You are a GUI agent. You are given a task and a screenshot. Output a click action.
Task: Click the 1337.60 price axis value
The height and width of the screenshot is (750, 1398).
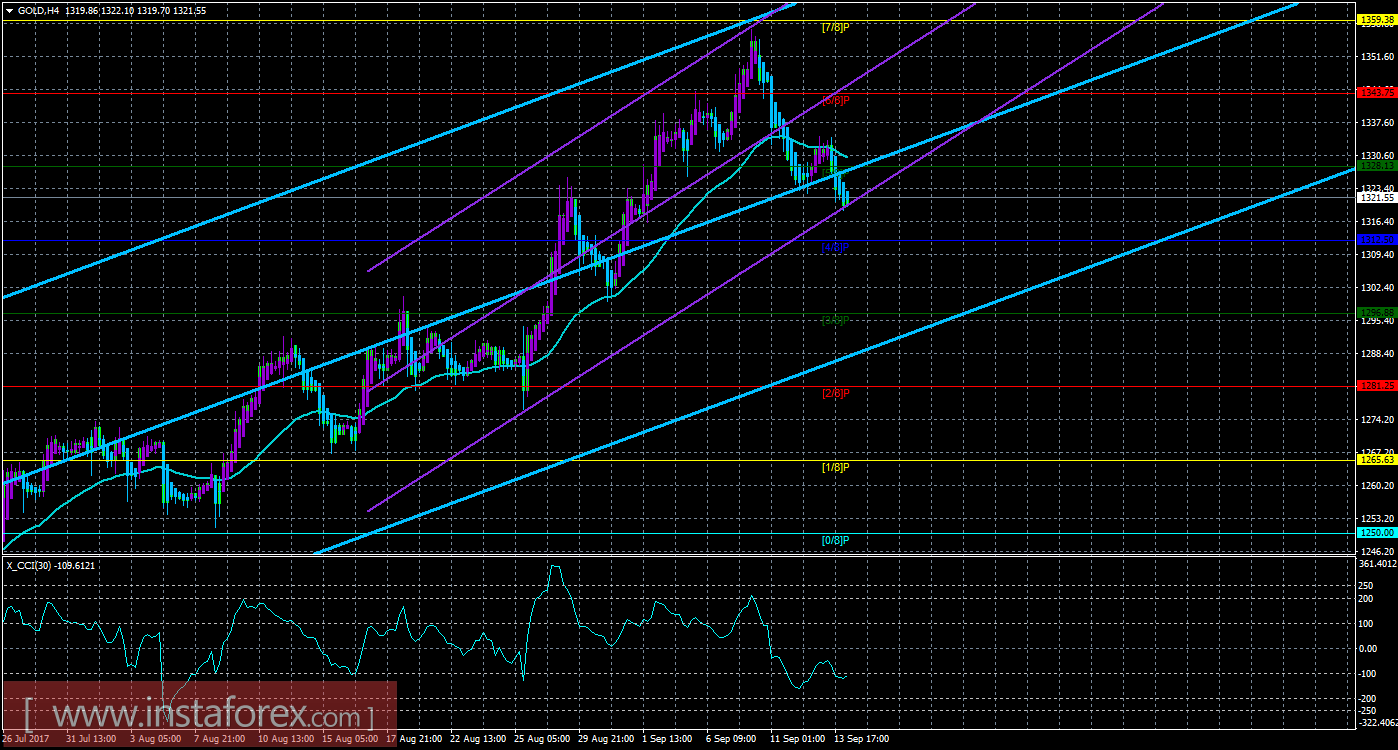pyautogui.click(x=1377, y=123)
